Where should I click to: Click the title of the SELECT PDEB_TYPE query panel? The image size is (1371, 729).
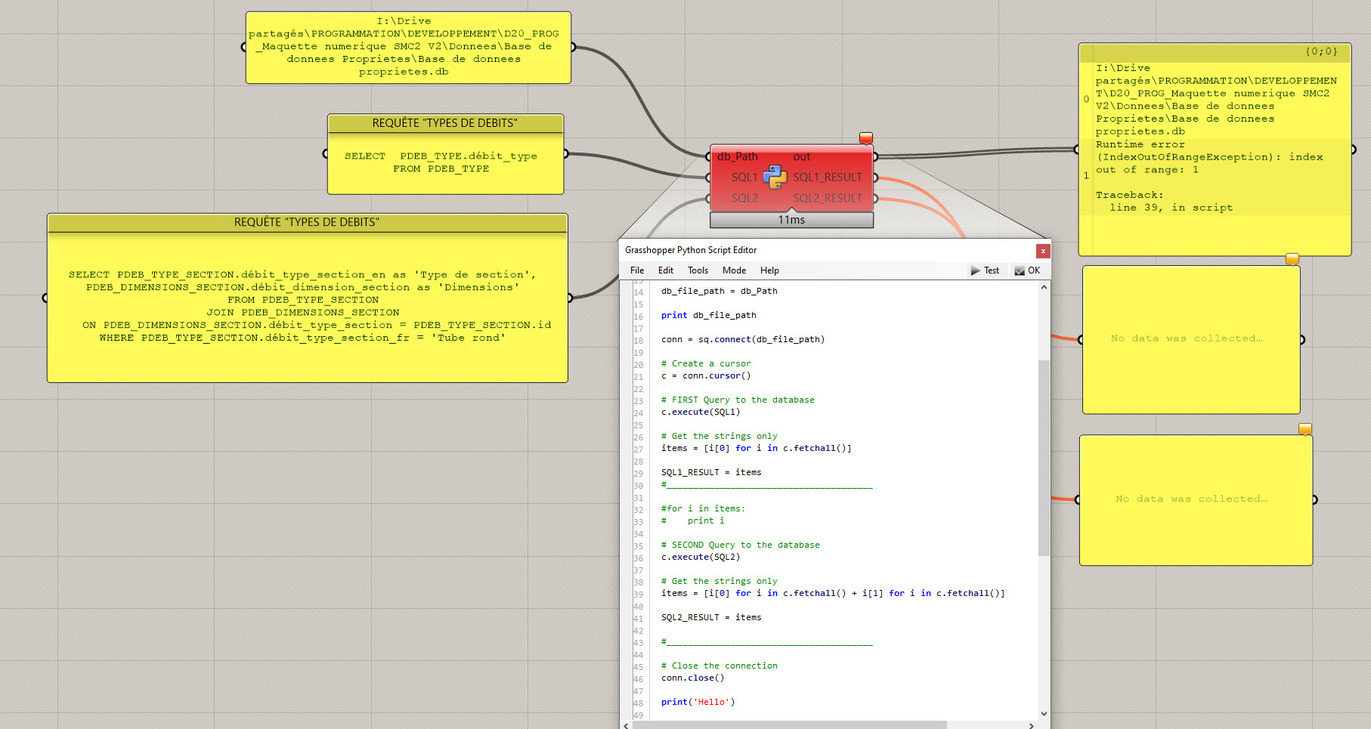pyautogui.click(x=445, y=123)
